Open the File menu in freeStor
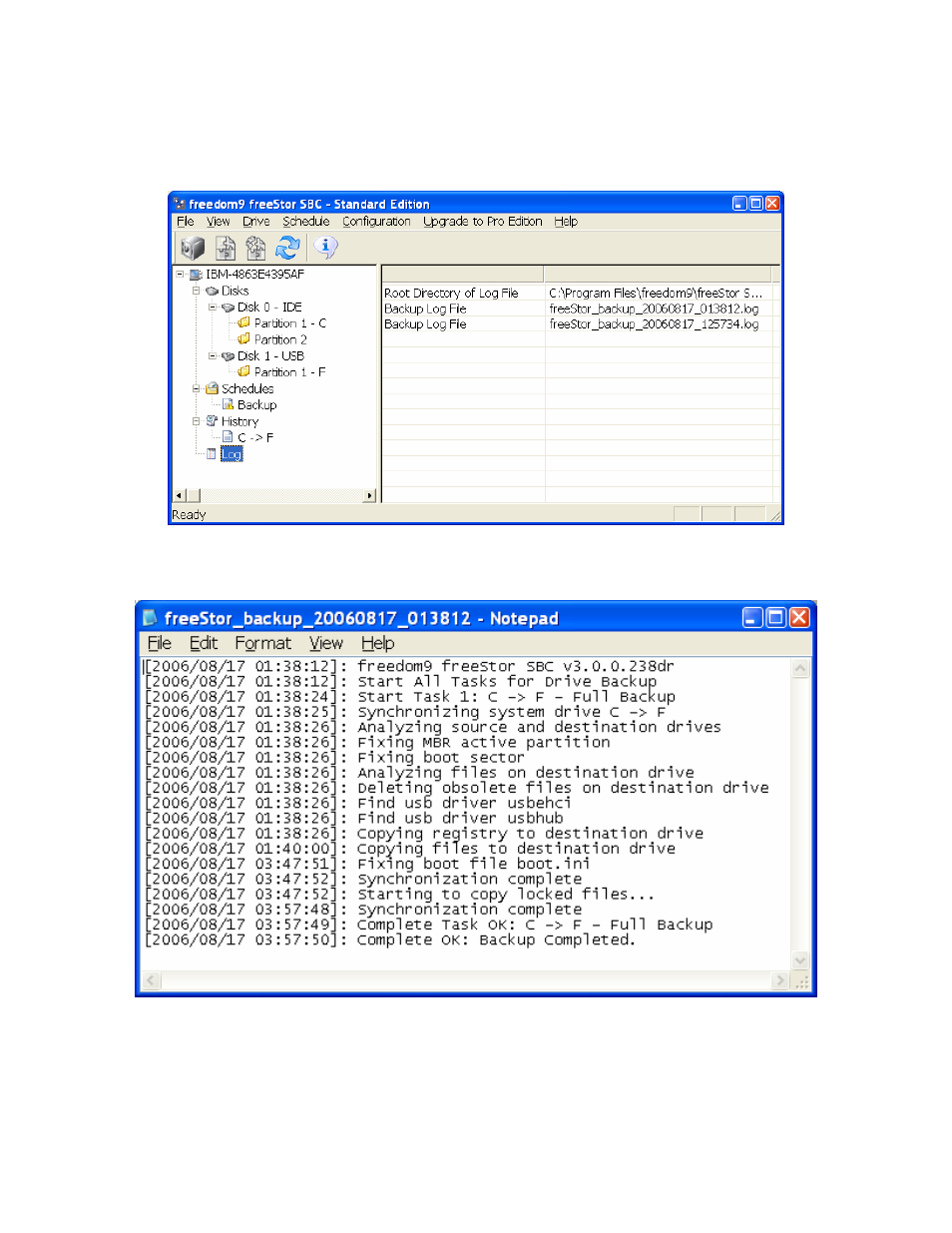 pyautogui.click(x=186, y=222)
